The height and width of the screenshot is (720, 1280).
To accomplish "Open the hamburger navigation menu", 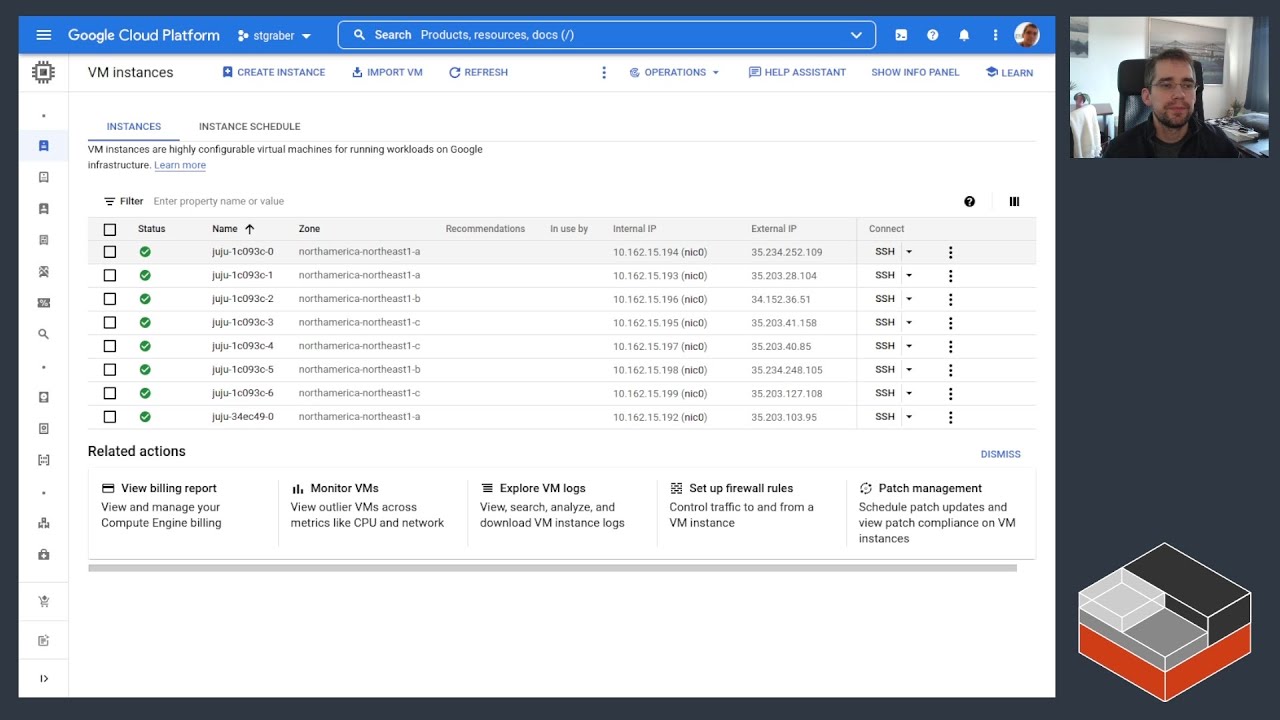I will point(43,35).
